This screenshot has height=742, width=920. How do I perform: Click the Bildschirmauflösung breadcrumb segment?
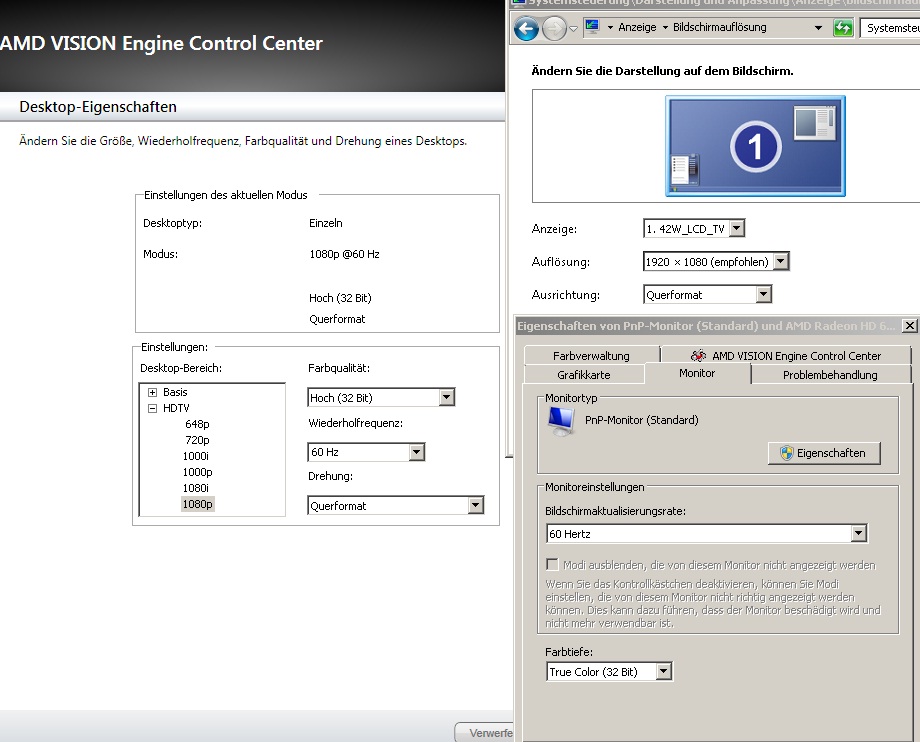tap(719, 27)
